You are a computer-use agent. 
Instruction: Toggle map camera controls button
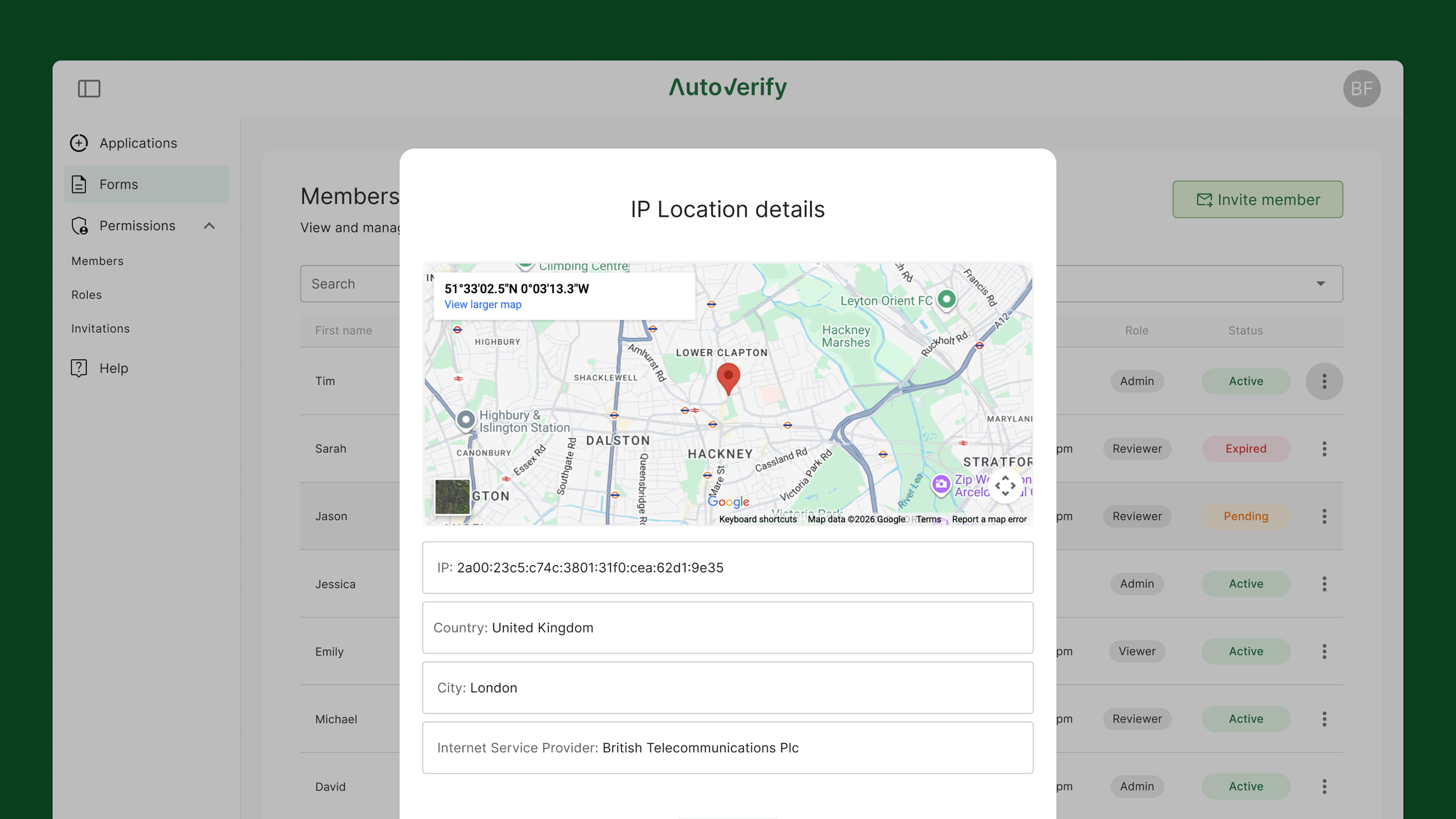[x=1005, y=485]
